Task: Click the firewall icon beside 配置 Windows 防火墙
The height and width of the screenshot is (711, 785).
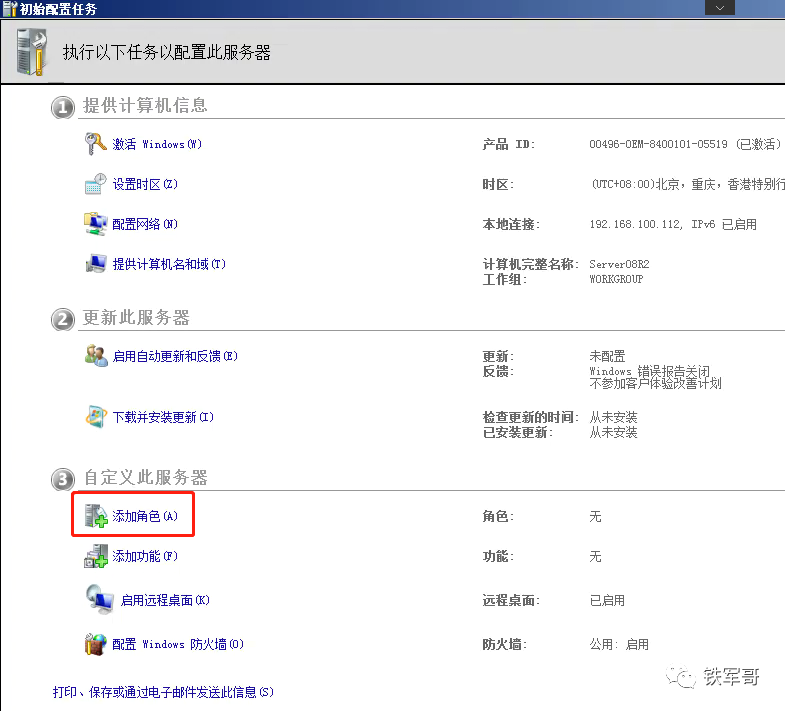Action: [95, 644]
